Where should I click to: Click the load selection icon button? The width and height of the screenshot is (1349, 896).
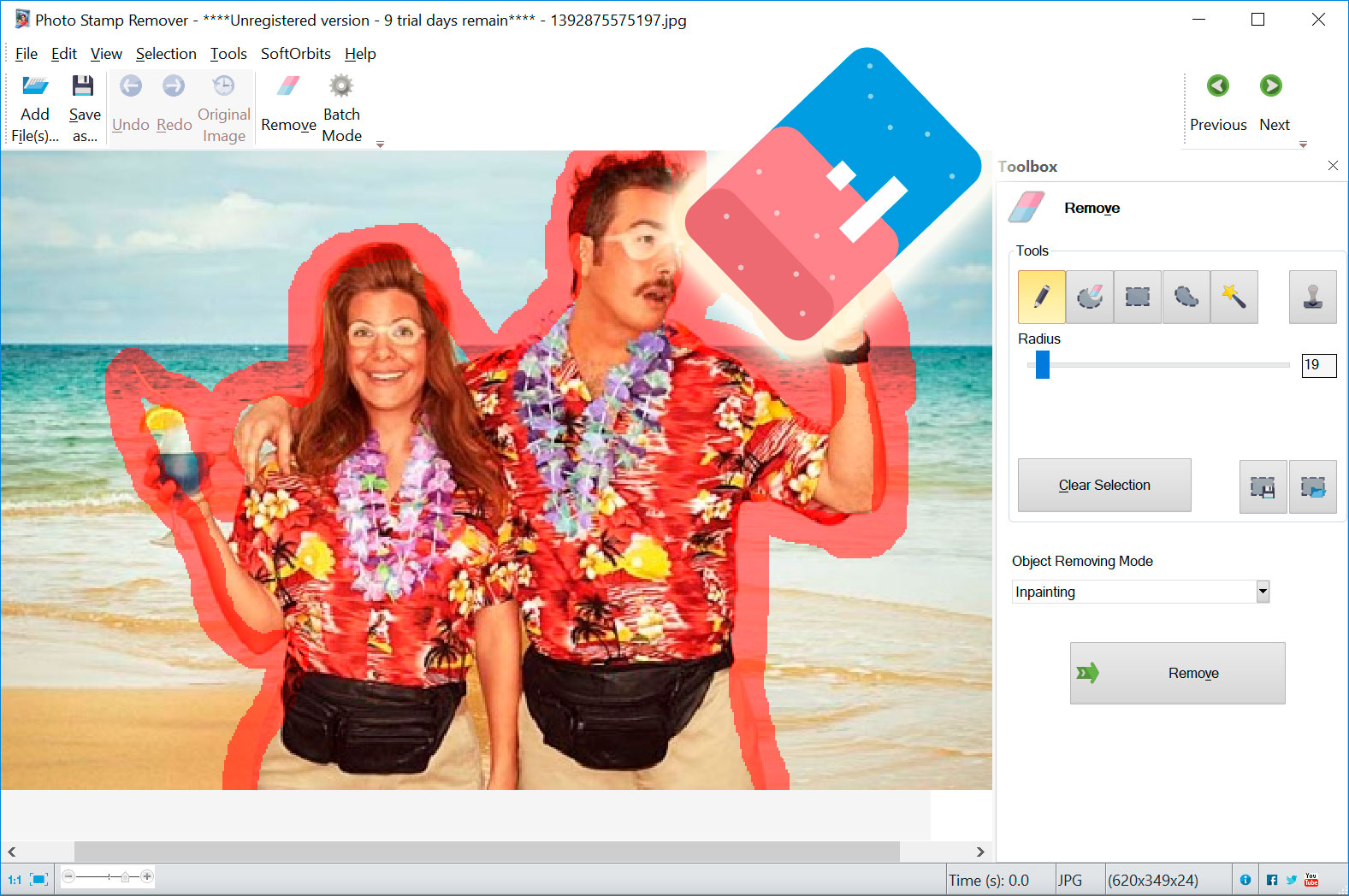[1313, 486]
